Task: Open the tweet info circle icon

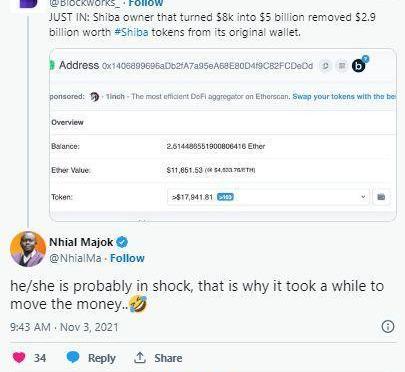Action: coord(388,326)
